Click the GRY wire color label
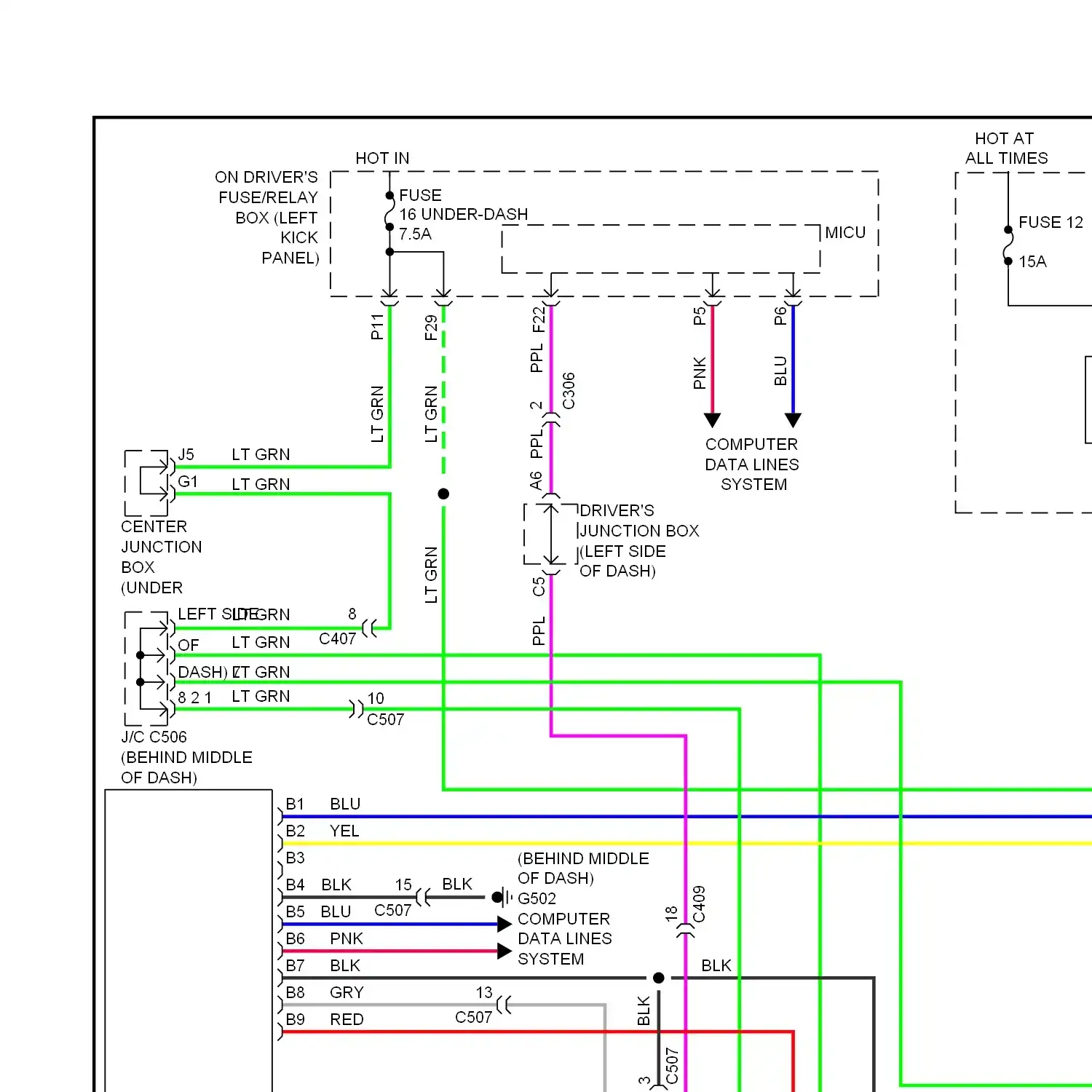Viewport: 1092px width, 1092px height. click(x=347, y=992)
